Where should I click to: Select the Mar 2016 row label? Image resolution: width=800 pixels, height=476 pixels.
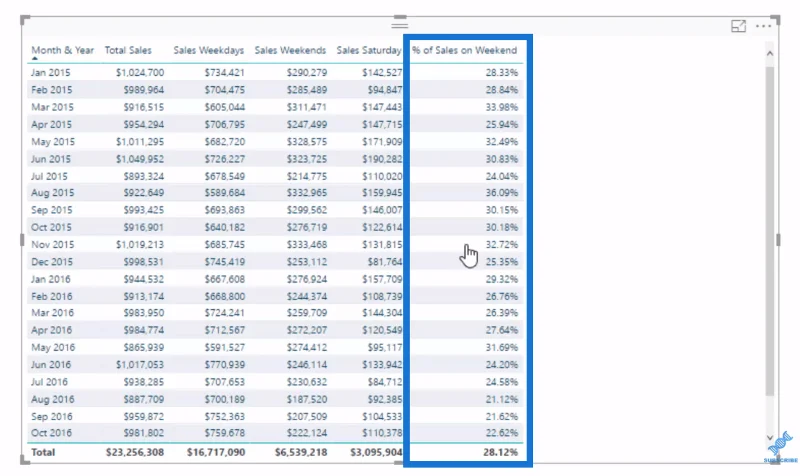[53, 313]
